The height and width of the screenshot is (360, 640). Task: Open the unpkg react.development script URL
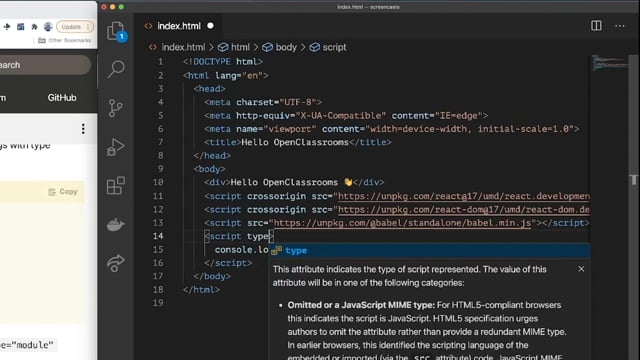pos(464,196)
